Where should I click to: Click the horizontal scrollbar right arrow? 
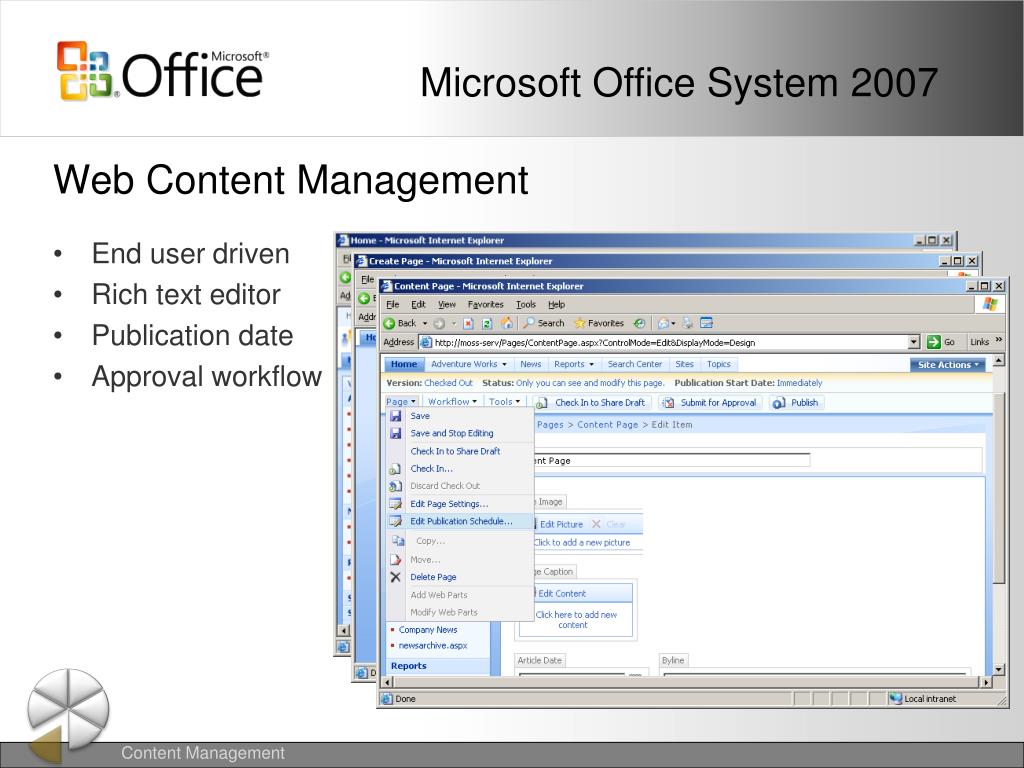tap(985, 682)
